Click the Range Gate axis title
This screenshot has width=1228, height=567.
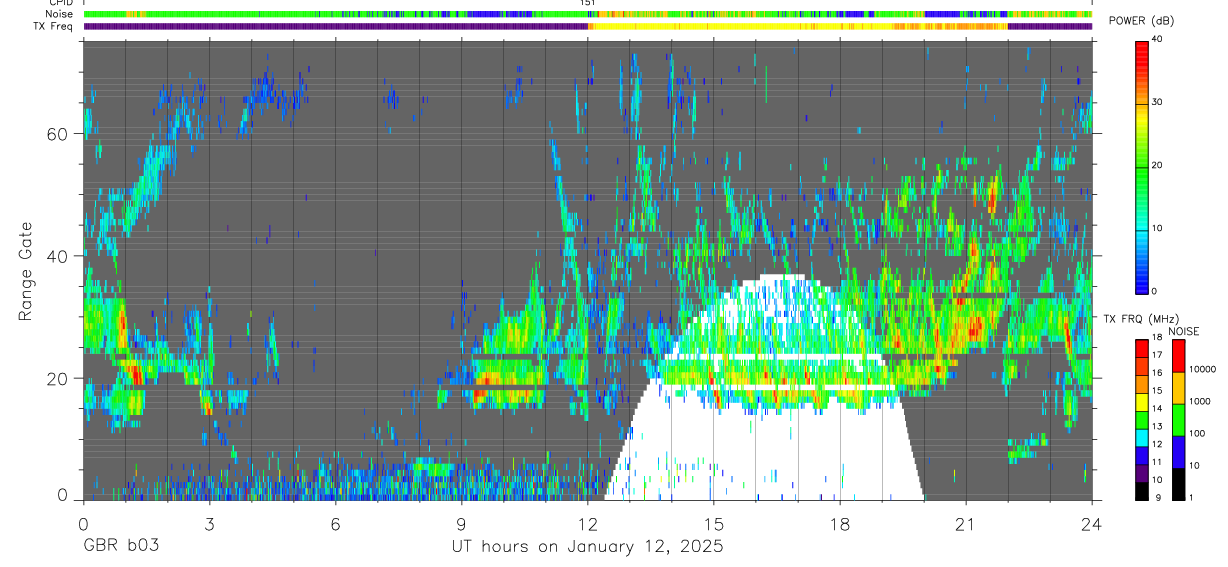26,271
